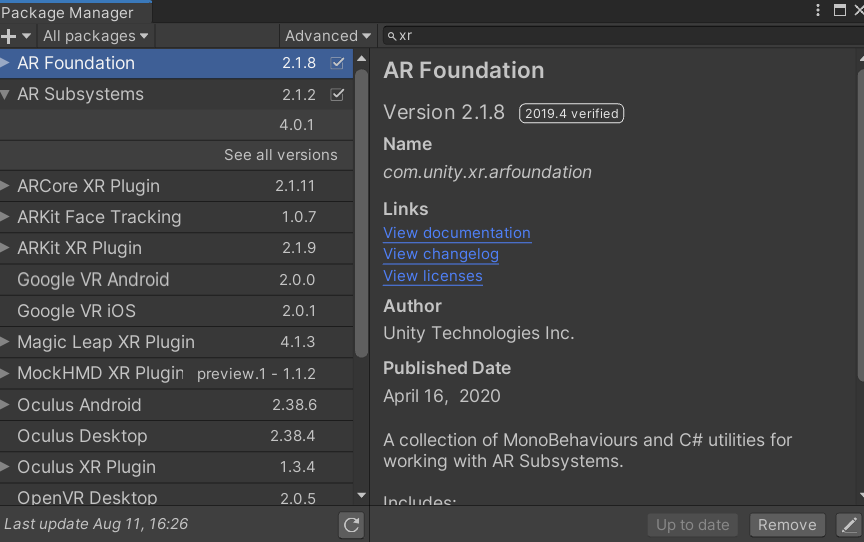This screenshot has width=864, height=542.
Task: Select Google VR Android package
Action: [x=176, y=279]
